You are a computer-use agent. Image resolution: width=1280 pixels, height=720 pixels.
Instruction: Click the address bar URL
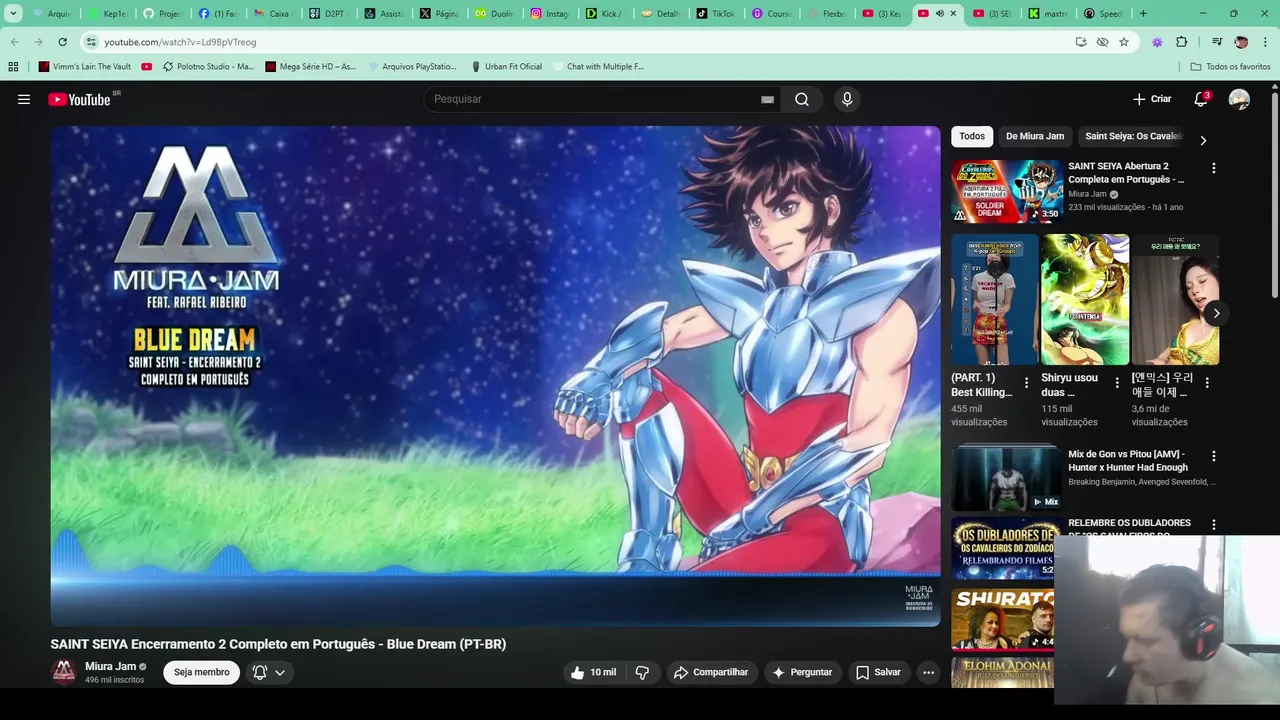(180, 42)
